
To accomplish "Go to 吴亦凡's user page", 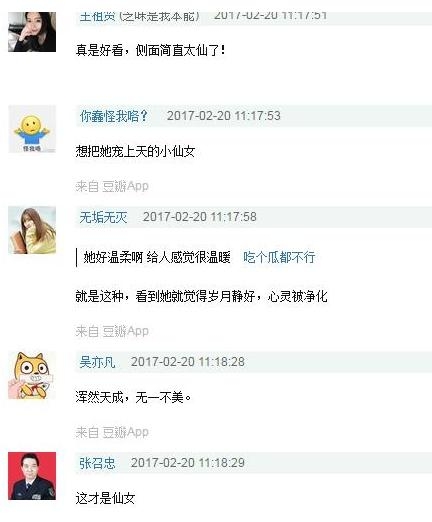I will 97,362.
